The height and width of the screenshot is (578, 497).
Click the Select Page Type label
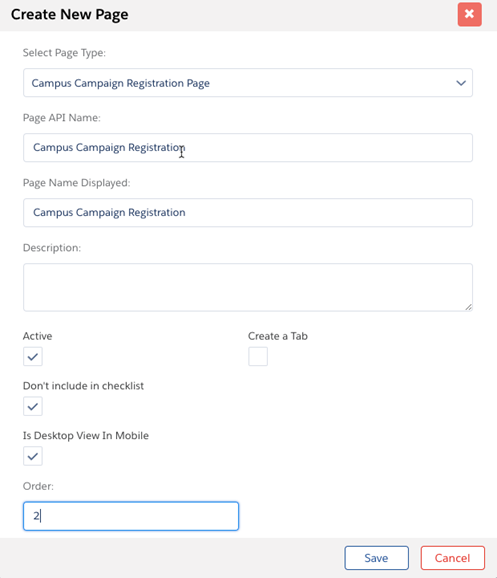click(x=64, y=53)
